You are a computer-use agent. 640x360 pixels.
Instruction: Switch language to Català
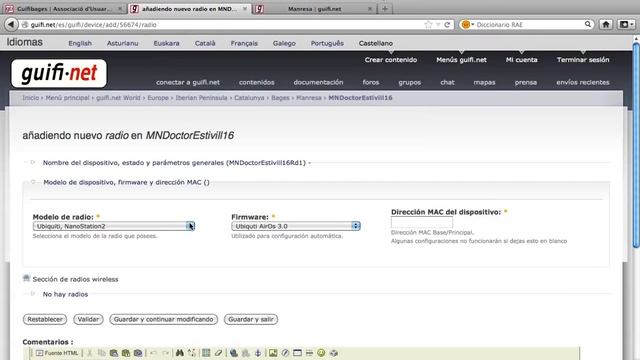click(x=205, y=43)
